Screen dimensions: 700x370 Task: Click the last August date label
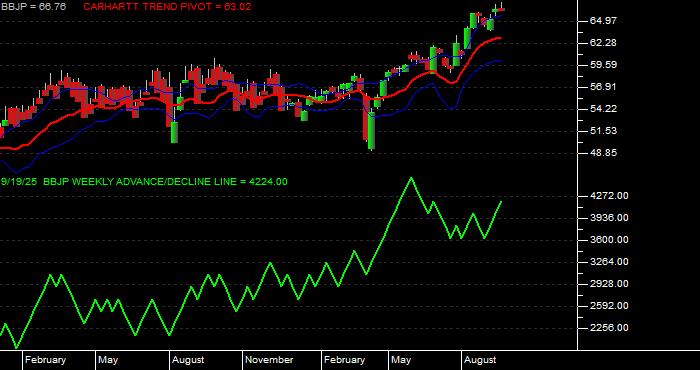pos(480,360)
